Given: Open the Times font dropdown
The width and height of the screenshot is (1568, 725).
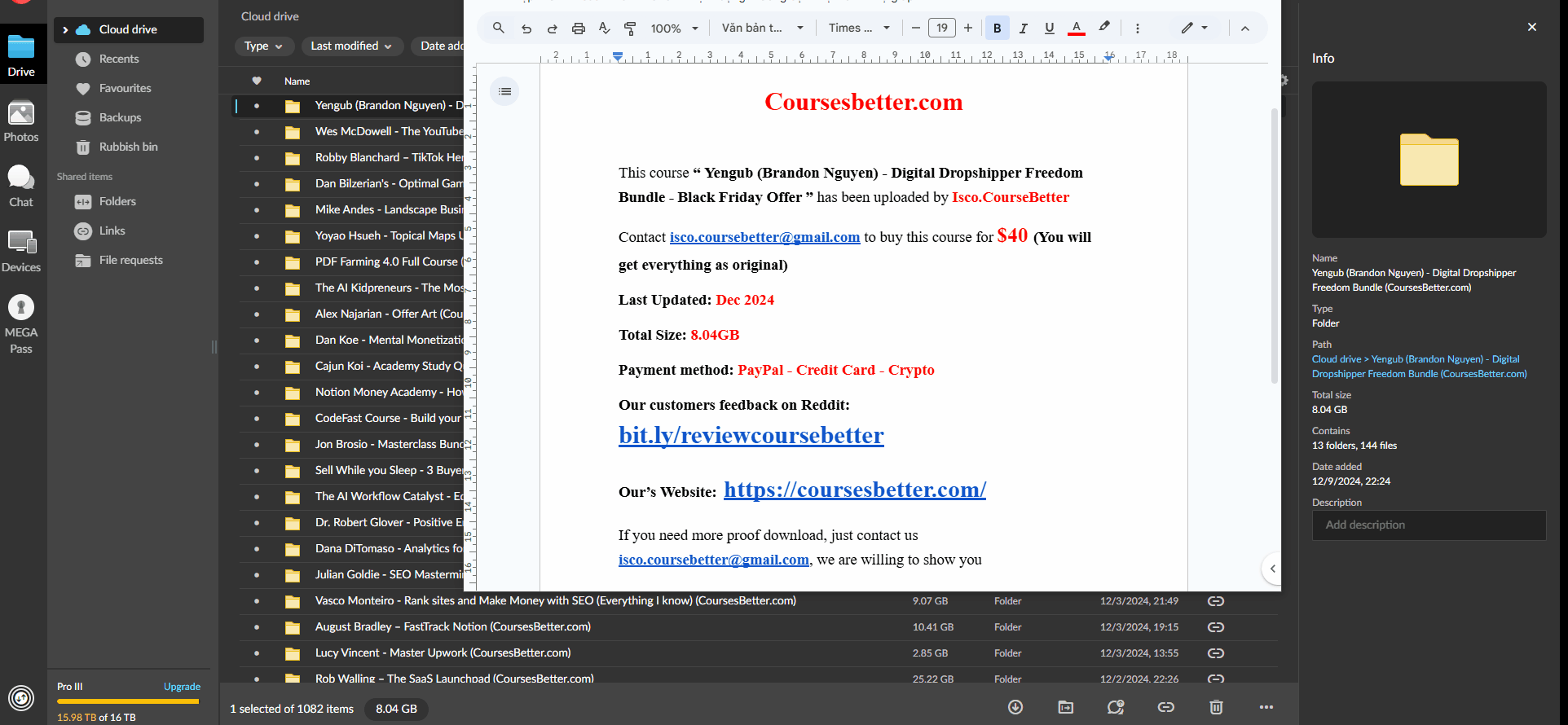Looking at the screenshot, I should click(859, 29).
